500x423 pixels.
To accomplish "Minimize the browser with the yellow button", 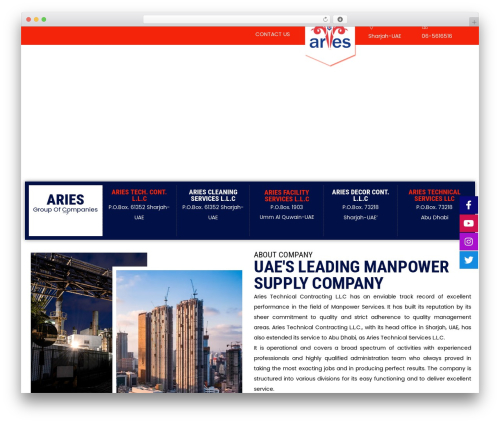I will click(36, 19).
